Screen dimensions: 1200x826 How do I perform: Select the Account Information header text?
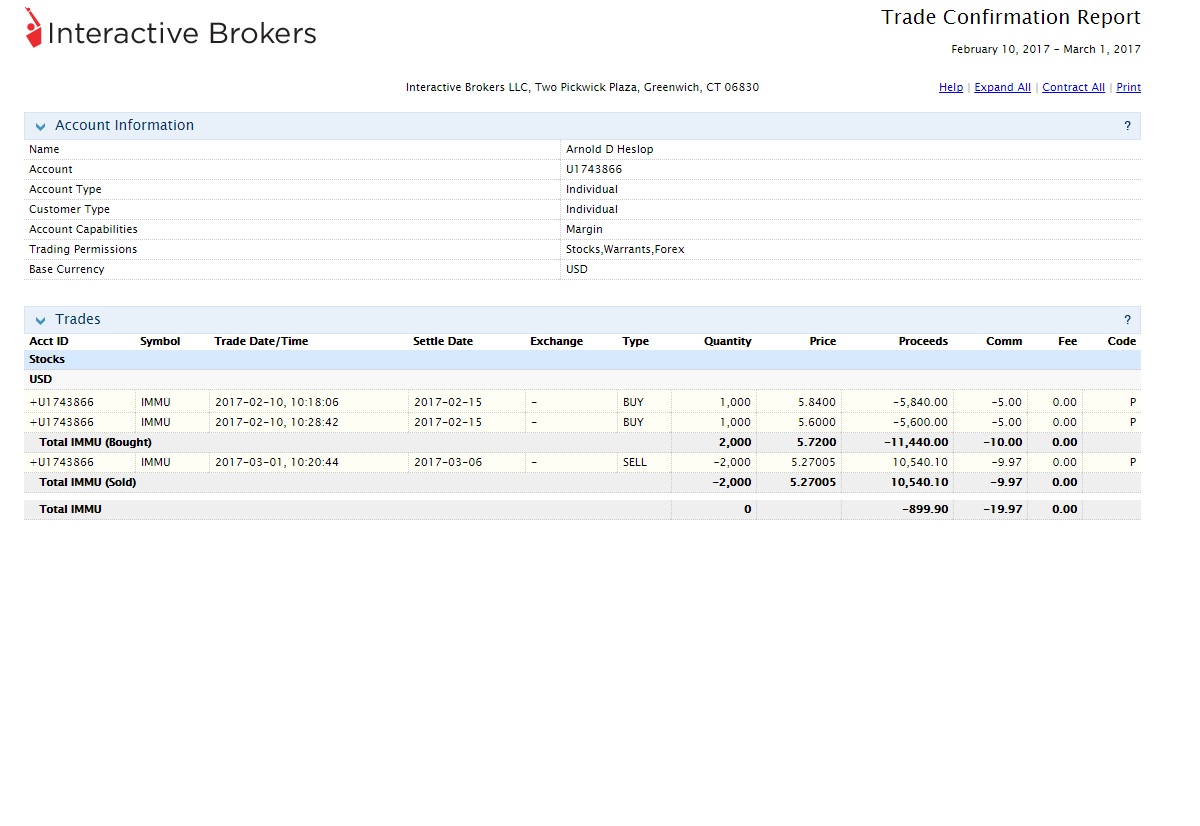[x=125, y=125]
